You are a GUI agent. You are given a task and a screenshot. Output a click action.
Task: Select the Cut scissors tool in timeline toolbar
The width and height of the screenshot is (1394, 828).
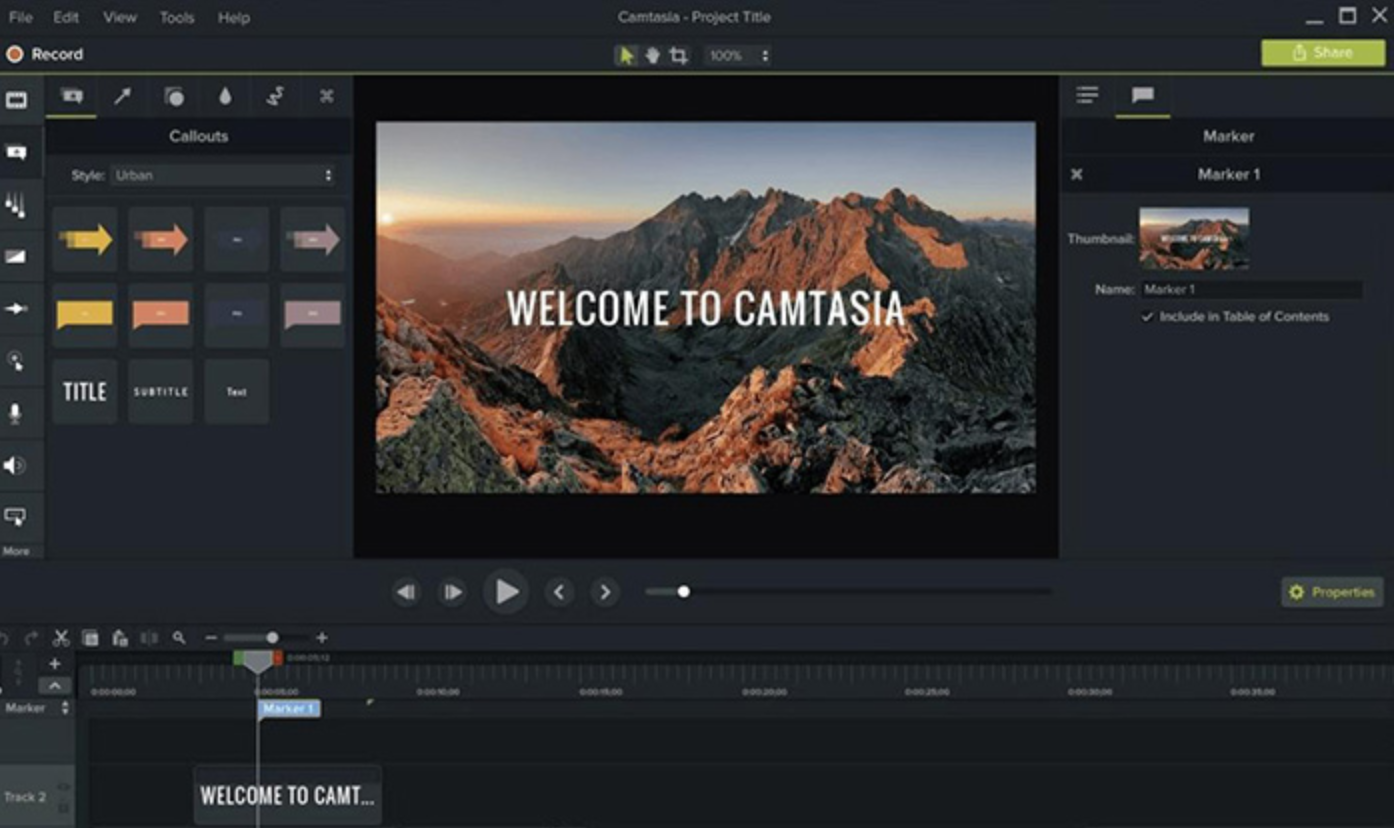coord(62,637)
